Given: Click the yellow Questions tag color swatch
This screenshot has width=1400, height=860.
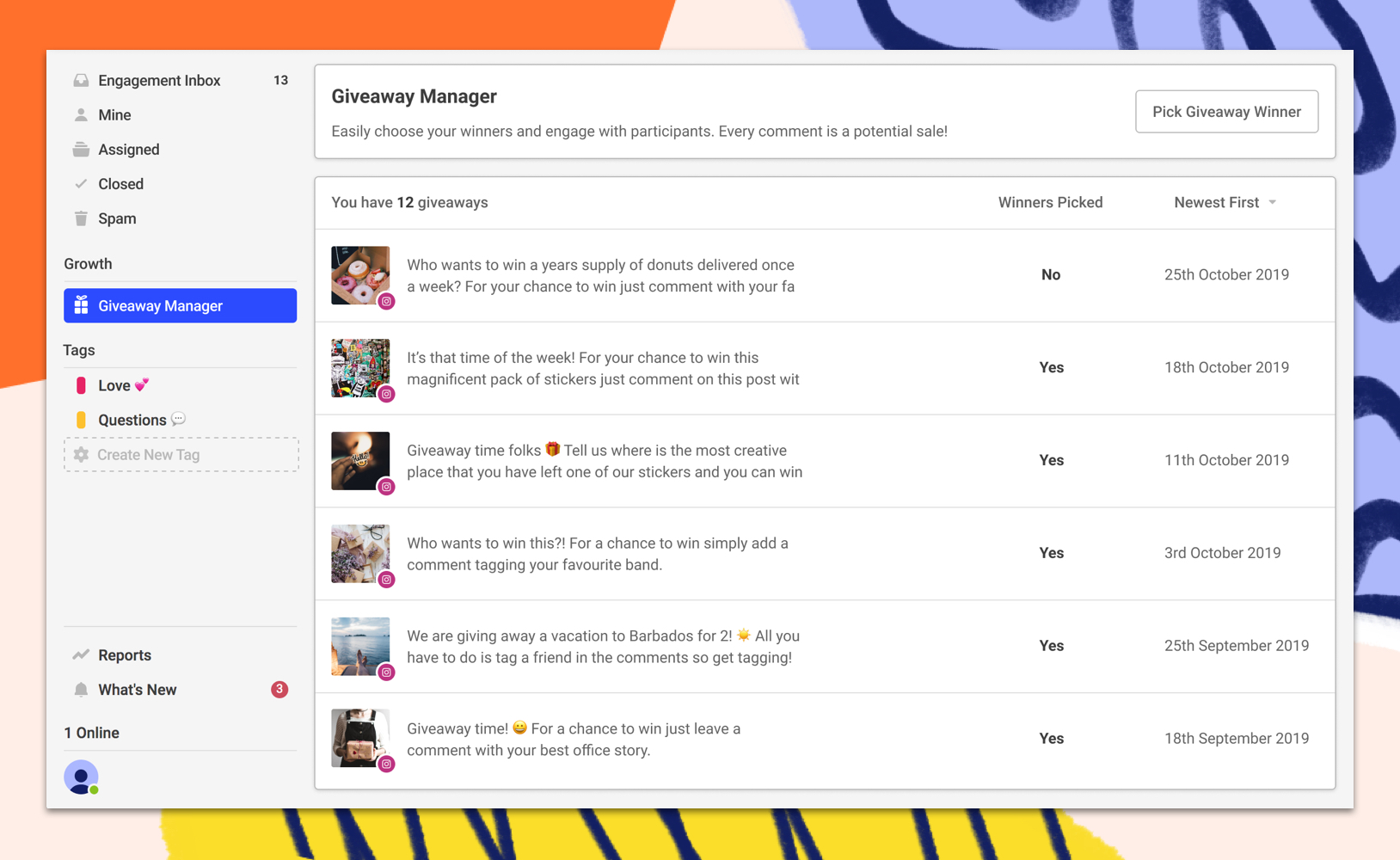Looking at the screenshot, I should click(x=81, y=420).
